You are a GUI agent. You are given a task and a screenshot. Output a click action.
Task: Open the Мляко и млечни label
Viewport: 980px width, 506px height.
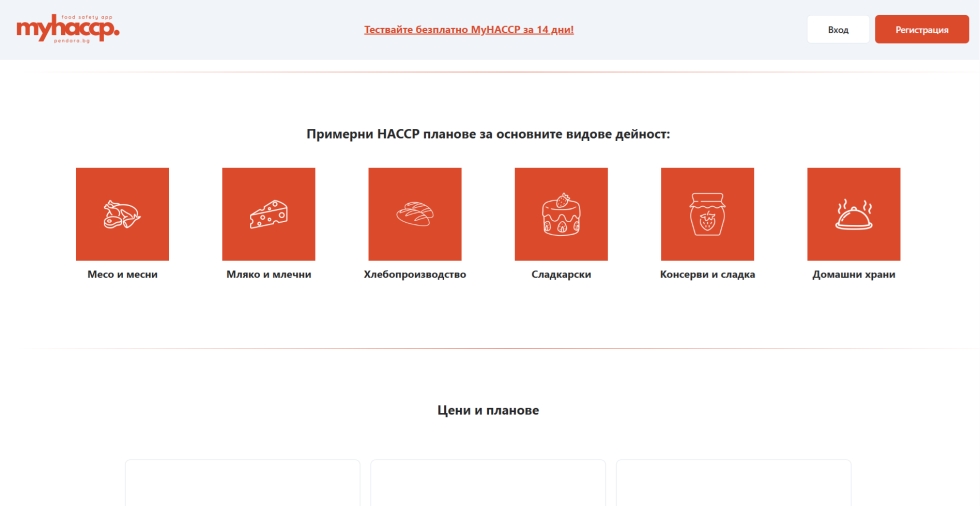pos(268,274)
